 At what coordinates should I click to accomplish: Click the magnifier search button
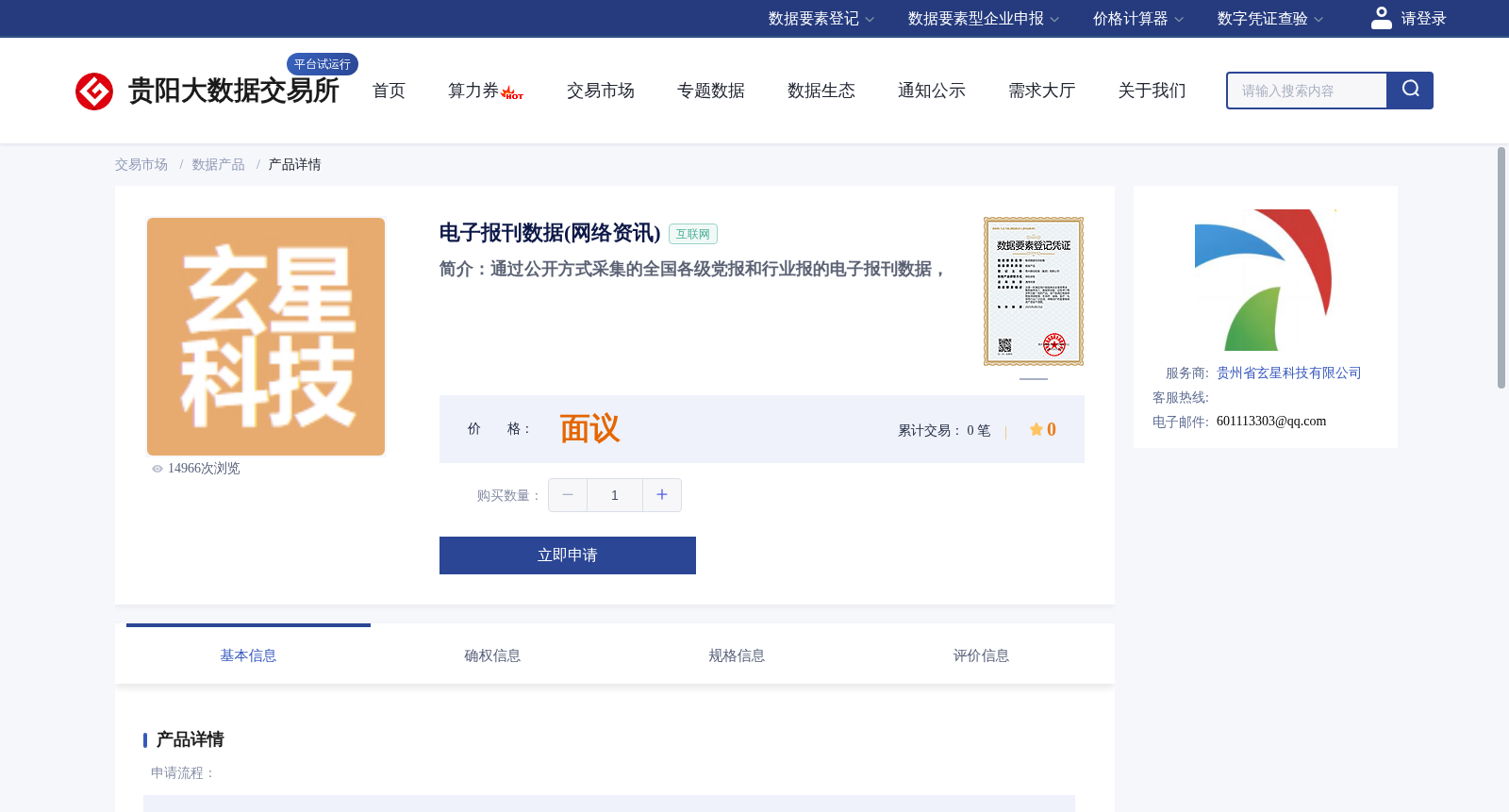pos(1410,91)
